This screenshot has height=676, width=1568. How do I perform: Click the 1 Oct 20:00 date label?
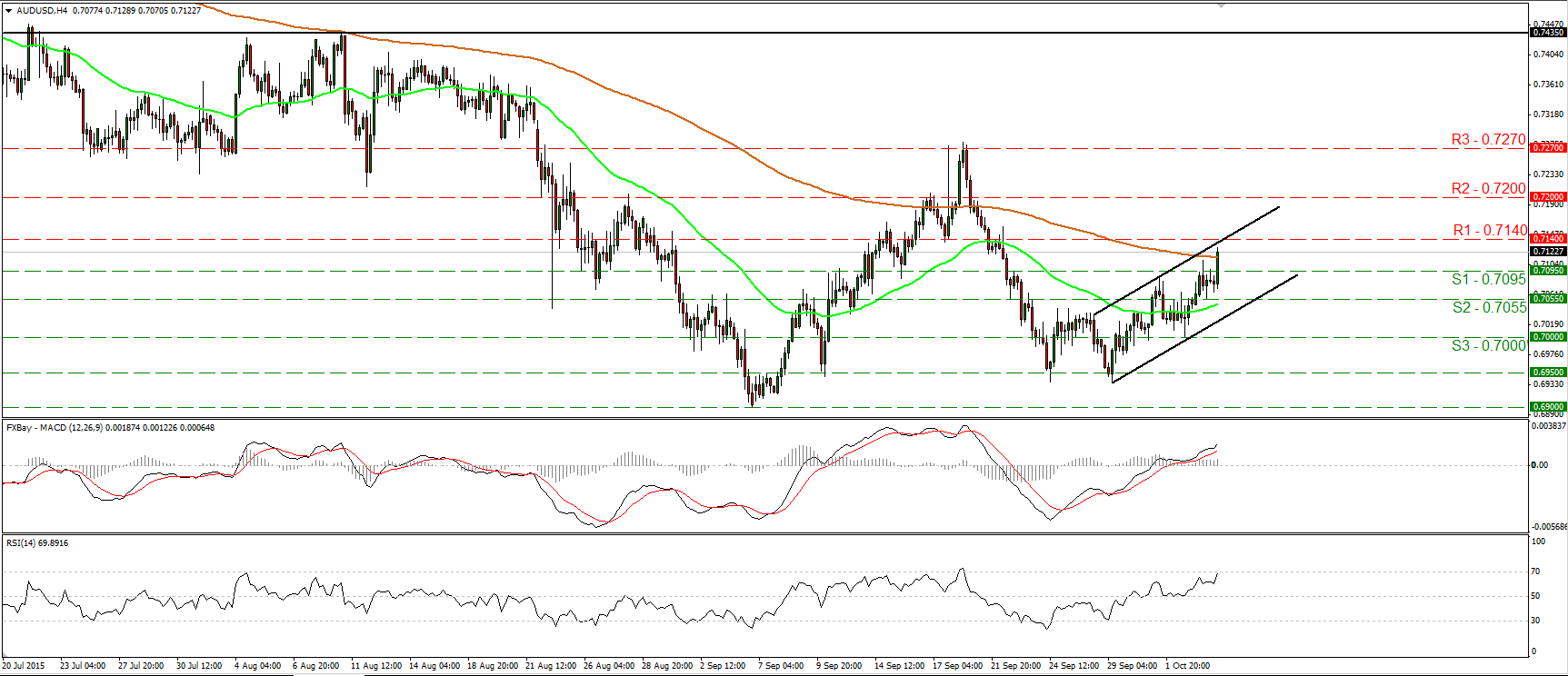tap(1188, 666)
